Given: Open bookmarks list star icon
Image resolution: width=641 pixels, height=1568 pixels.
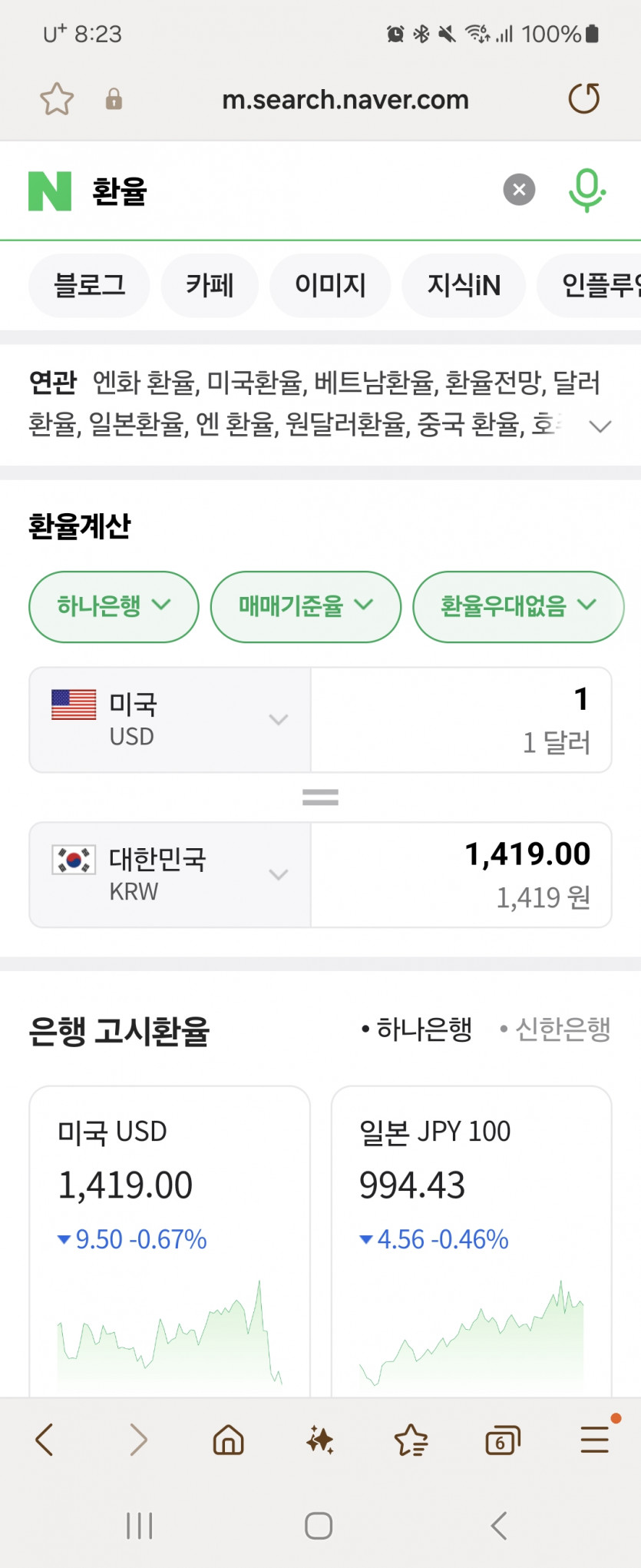Looking at the screenshot, I should (x=411, y=1440).
